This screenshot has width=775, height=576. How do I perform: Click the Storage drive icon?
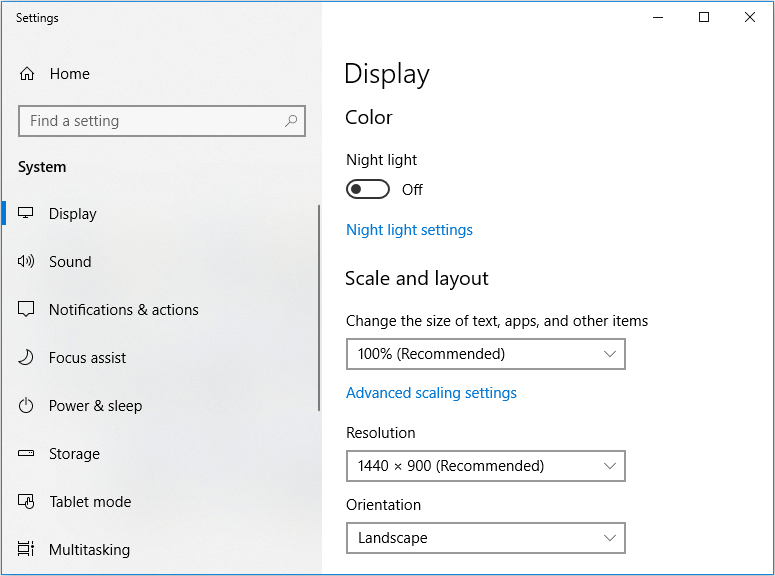26,454
